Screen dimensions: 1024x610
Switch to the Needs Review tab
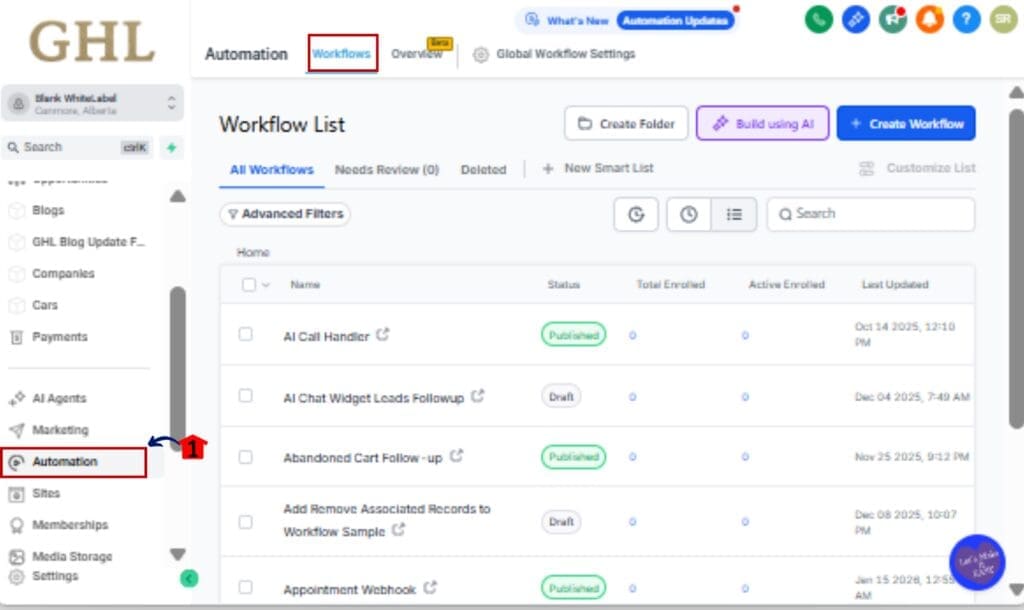(387, 170)
